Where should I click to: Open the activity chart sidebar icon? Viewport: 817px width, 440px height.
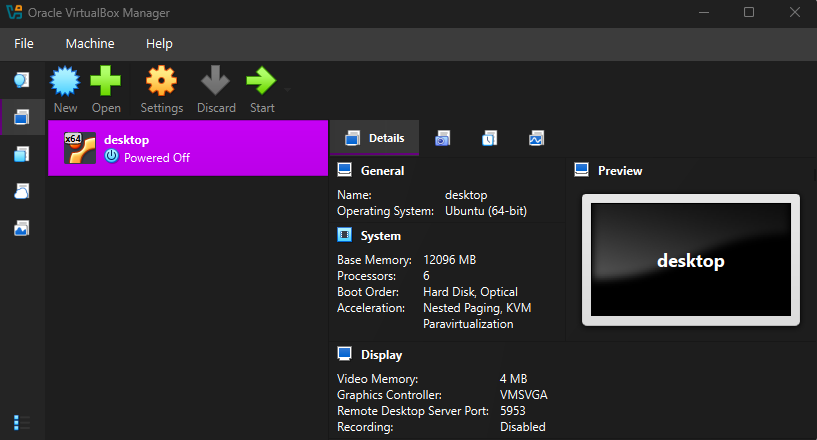[x=21, y=228]
